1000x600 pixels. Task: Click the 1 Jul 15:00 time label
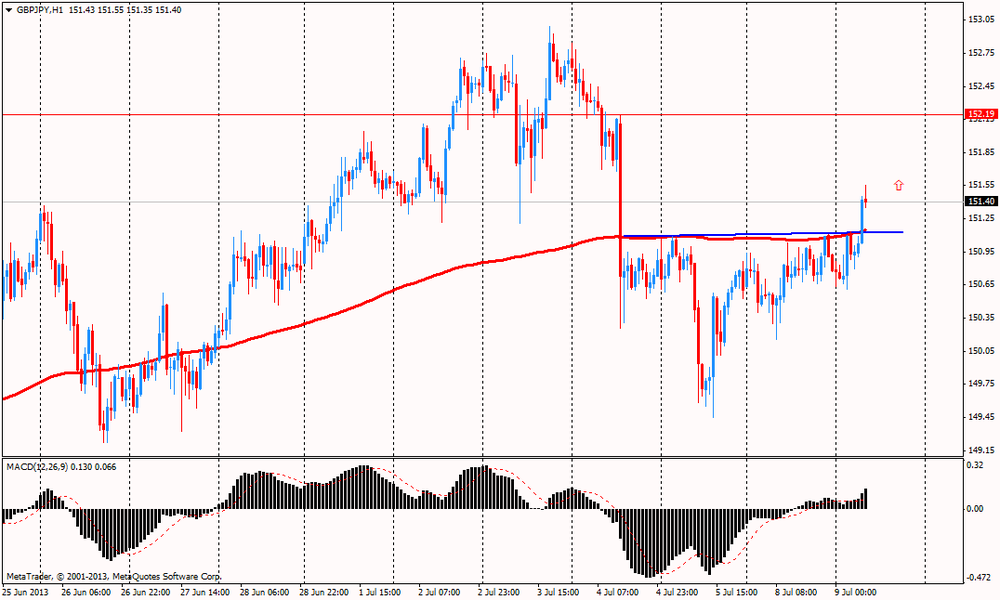click(379, 592)
